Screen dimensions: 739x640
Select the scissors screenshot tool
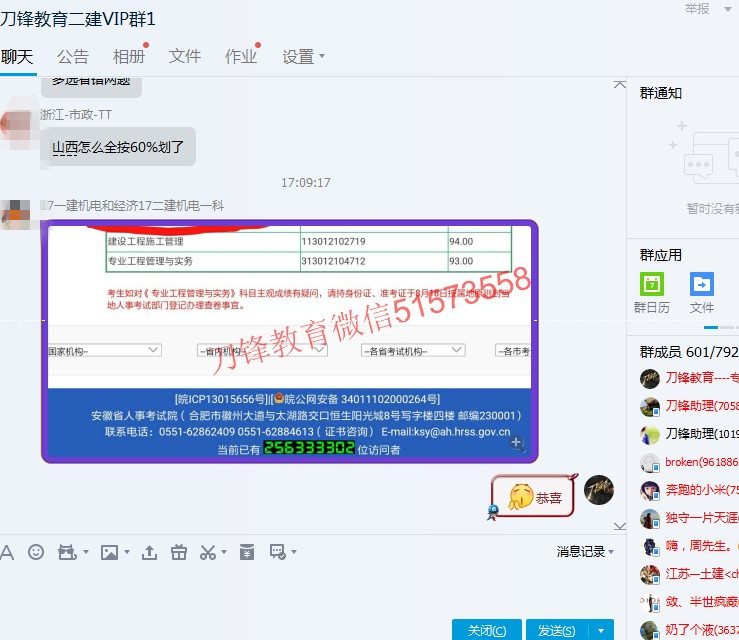(x=207, y=552)
